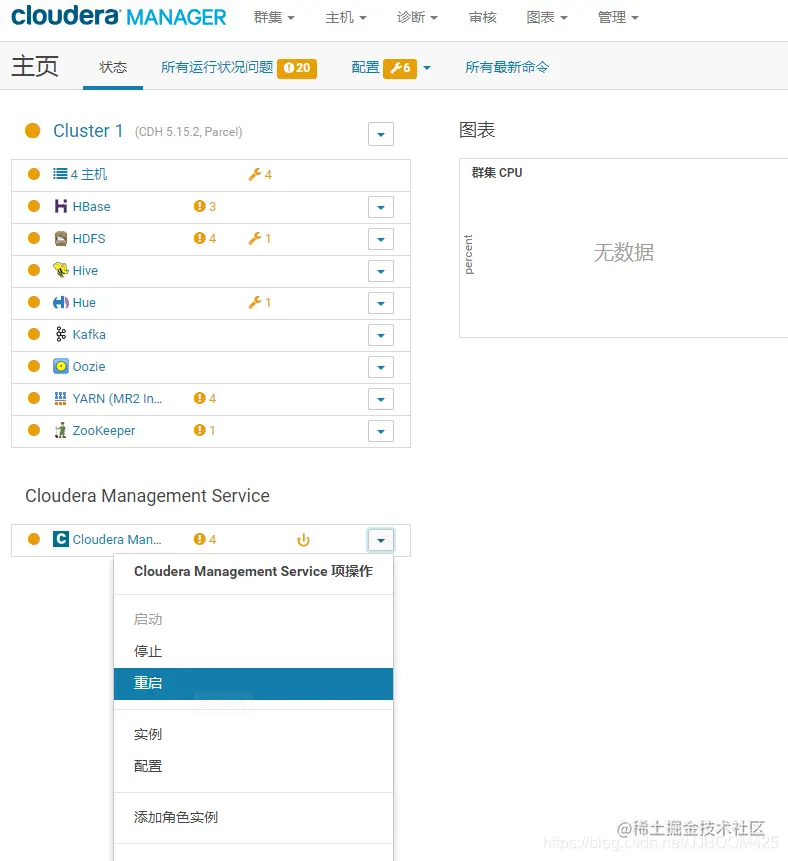Image resolution: width=788 pixels, height=861 pixels.
Task: Open the HDFS service link
Action: [x=89, y=238]
